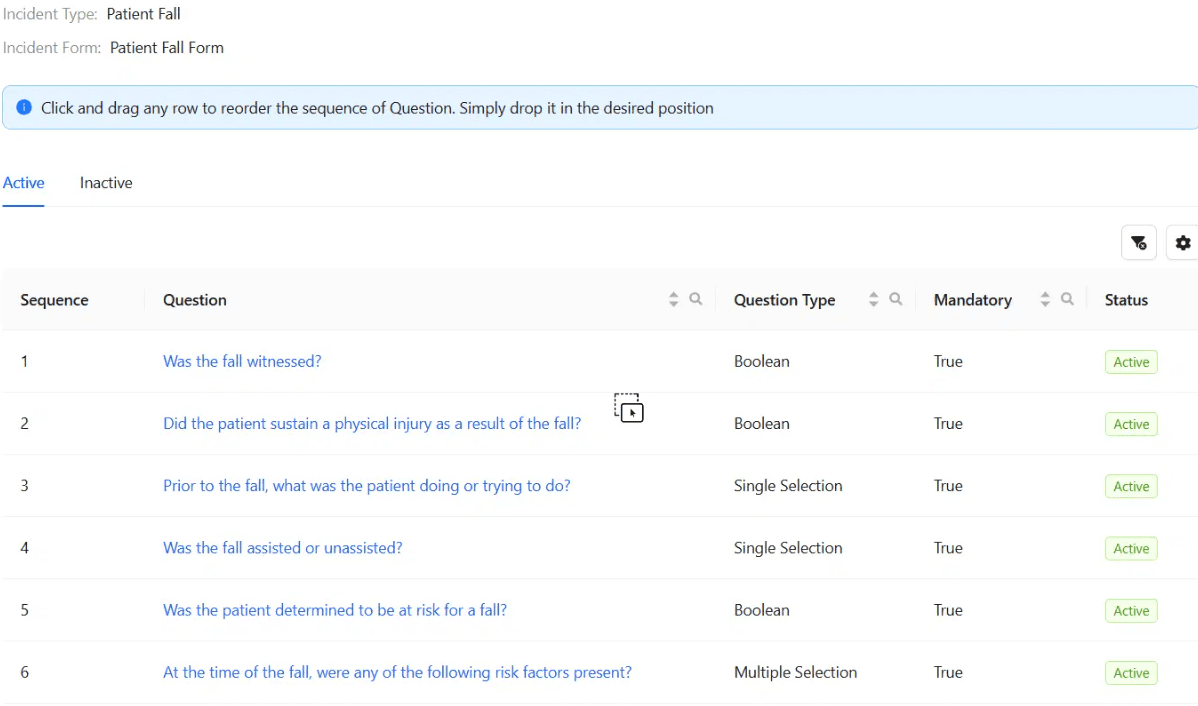Switch to the Inactive tab

(105, 183)
